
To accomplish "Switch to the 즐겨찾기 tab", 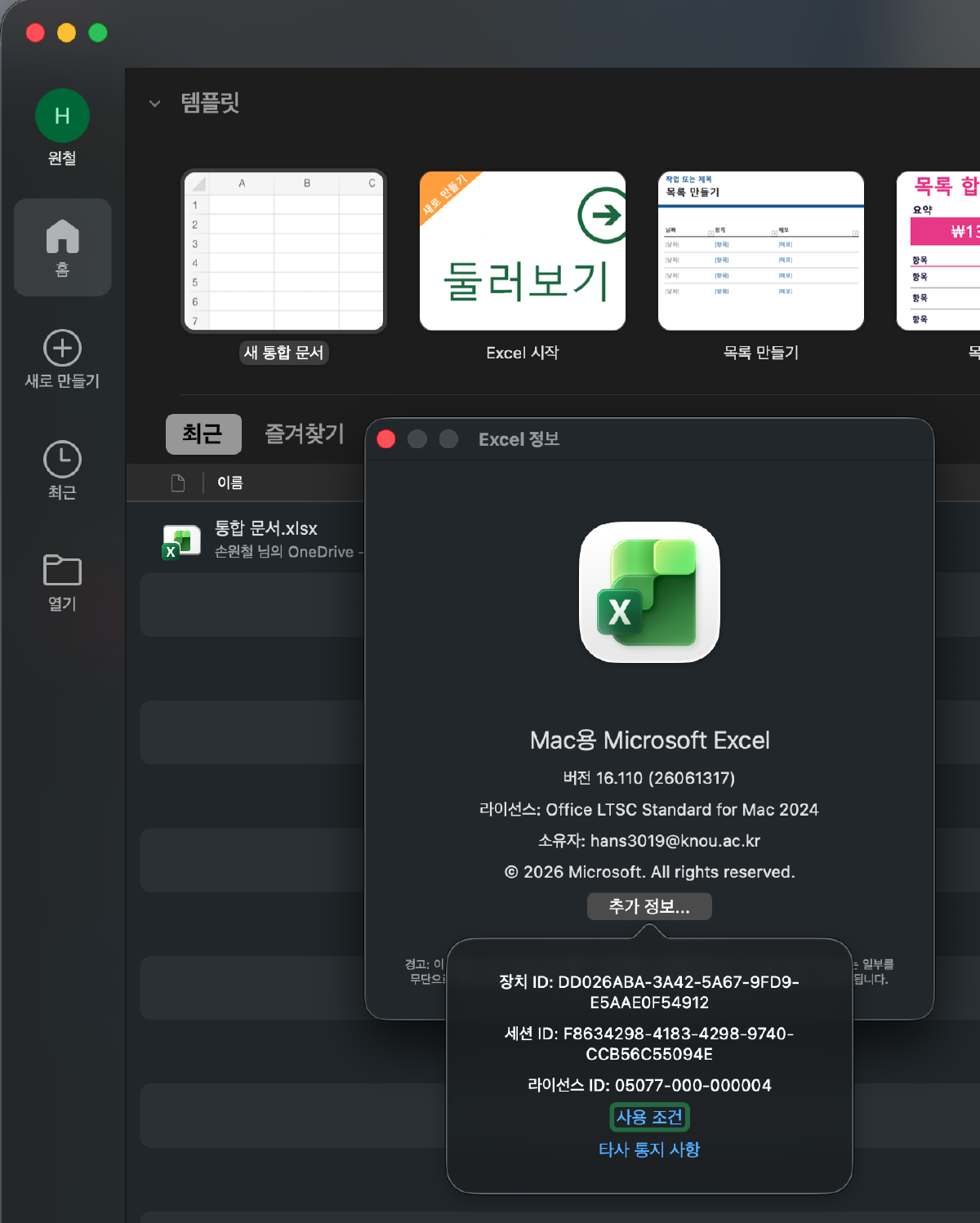I will tap(305, 434).
